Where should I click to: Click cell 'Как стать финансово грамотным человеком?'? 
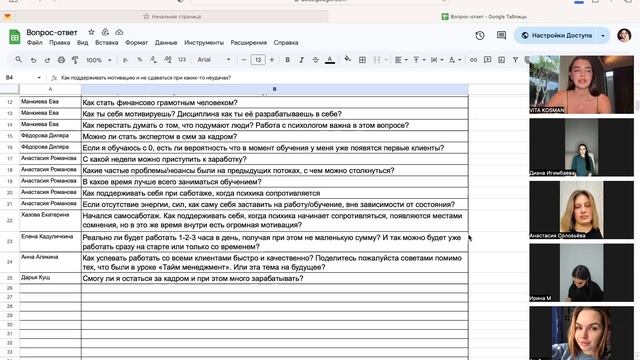tap(275, 102)
